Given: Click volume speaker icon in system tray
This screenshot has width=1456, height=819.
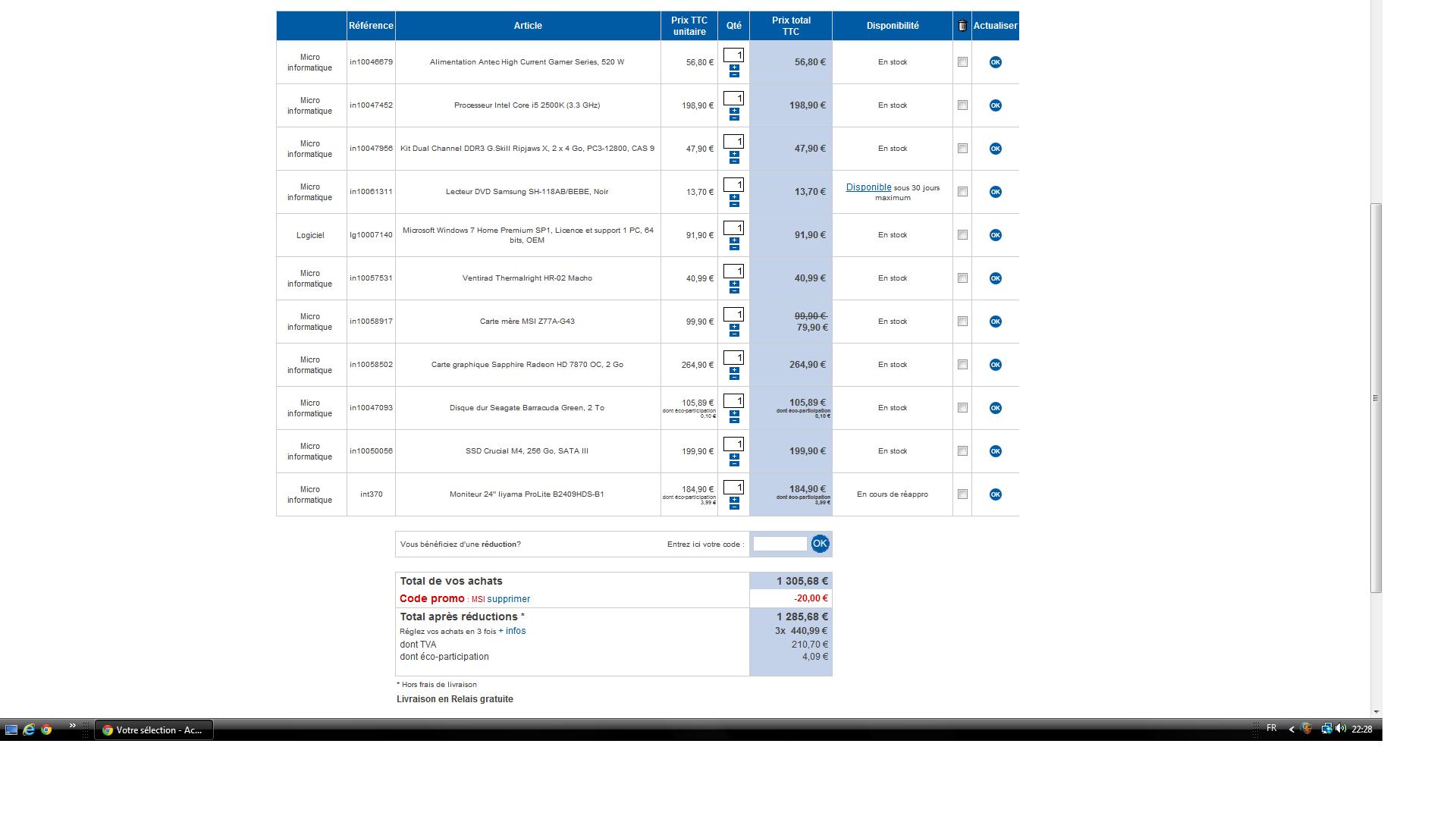Looking at the screenshot, I should [x=1340, y=729].
